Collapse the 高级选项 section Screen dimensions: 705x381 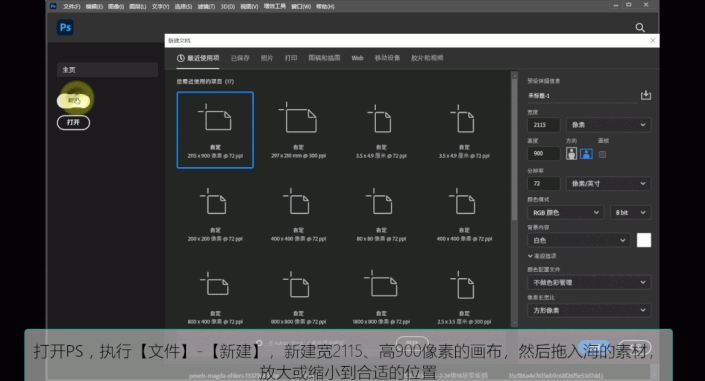[542, 256]
